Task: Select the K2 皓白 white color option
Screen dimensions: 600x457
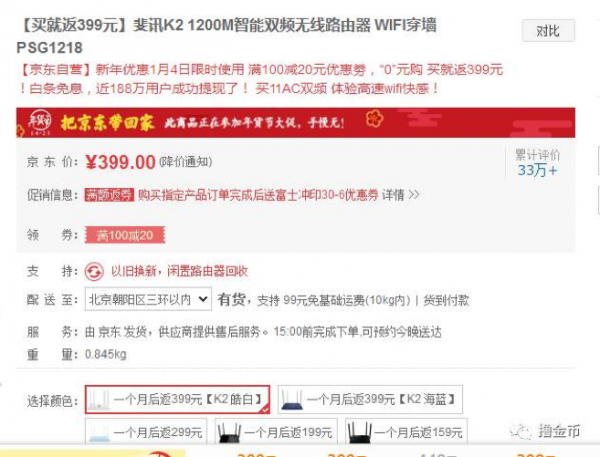Action: tap(178, 400)
